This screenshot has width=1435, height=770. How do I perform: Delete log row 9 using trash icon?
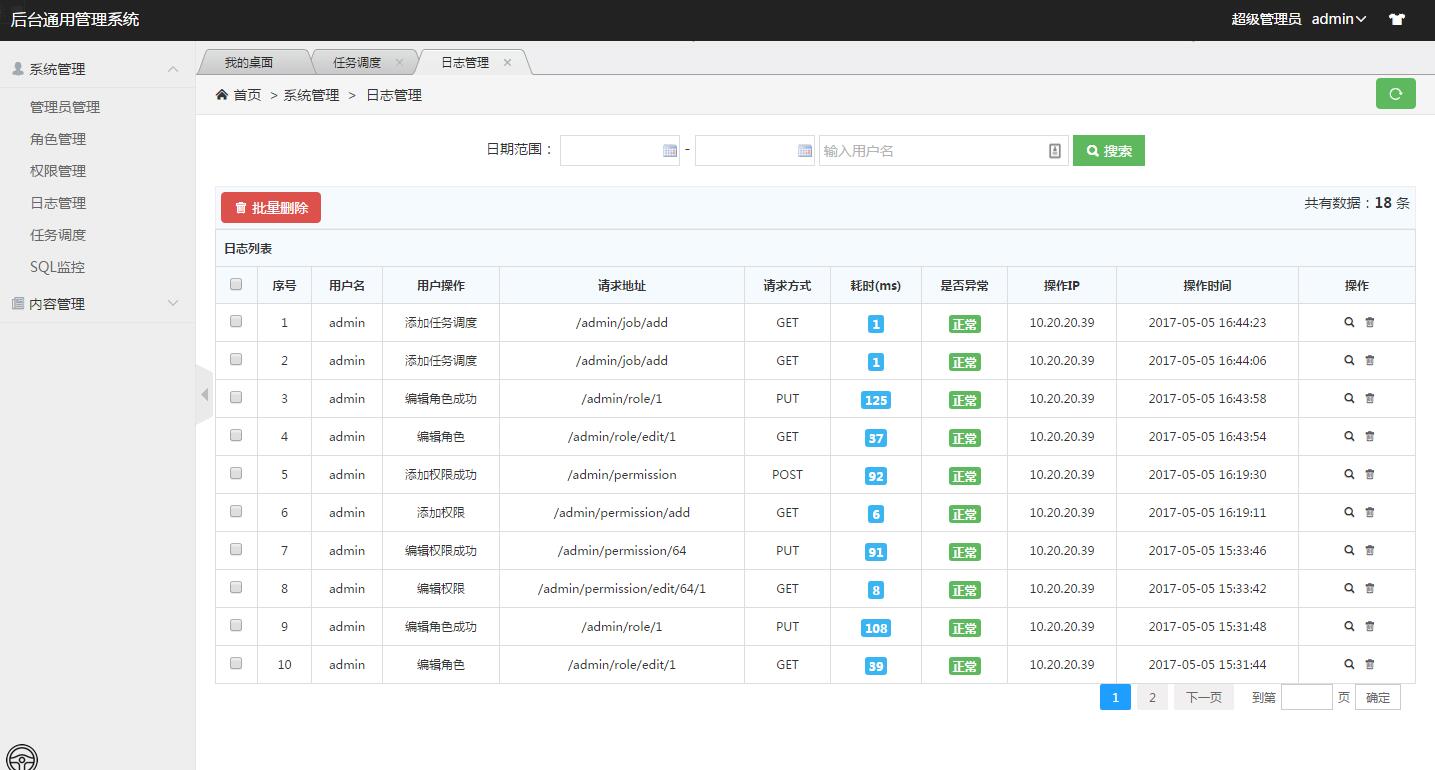[x=1370, y=626]
